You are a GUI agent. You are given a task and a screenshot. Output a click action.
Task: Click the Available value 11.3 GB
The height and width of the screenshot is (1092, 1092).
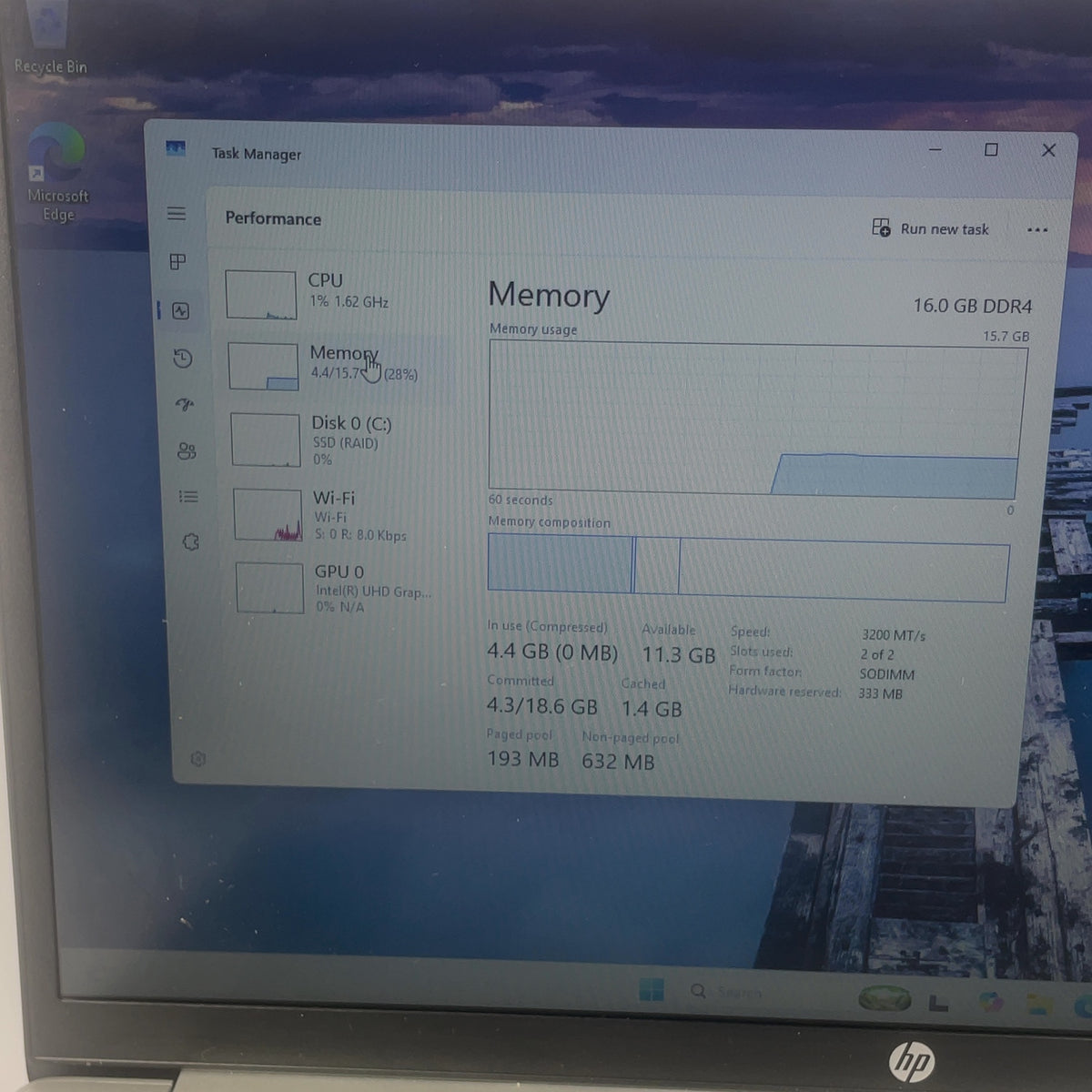click(x=678, y=655)
